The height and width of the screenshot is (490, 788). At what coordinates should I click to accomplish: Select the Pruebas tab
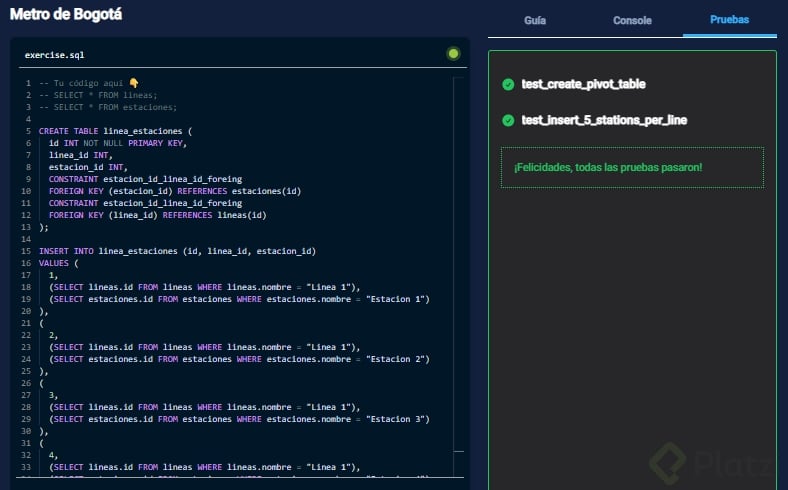click(x=729, y=20)
